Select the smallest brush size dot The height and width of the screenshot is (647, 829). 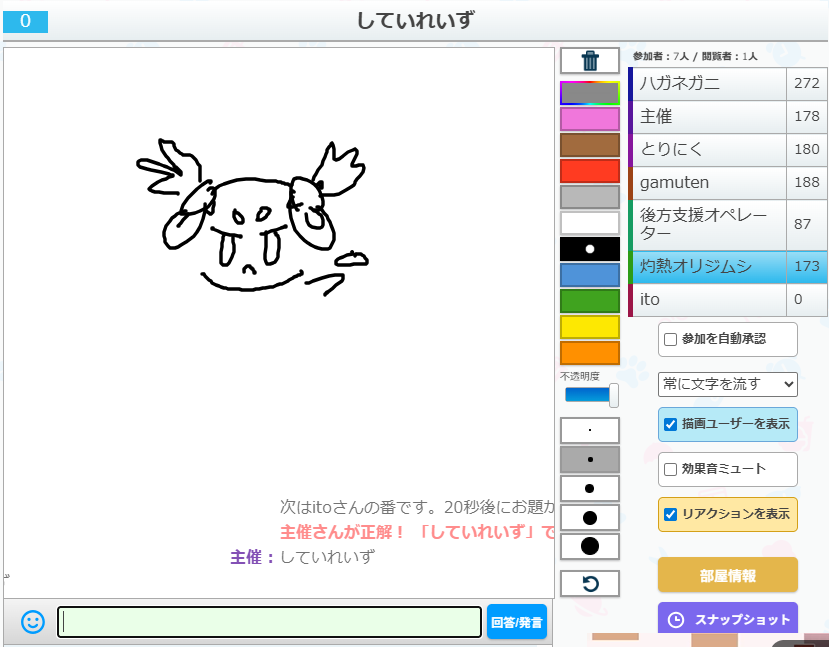[590, 431]
